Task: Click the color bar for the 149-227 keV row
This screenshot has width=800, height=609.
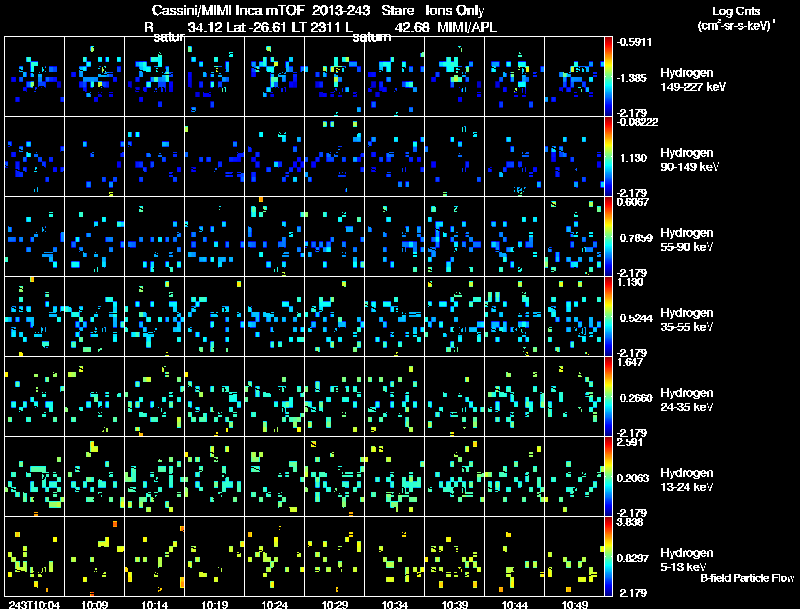Action: [x=608, y=76]
